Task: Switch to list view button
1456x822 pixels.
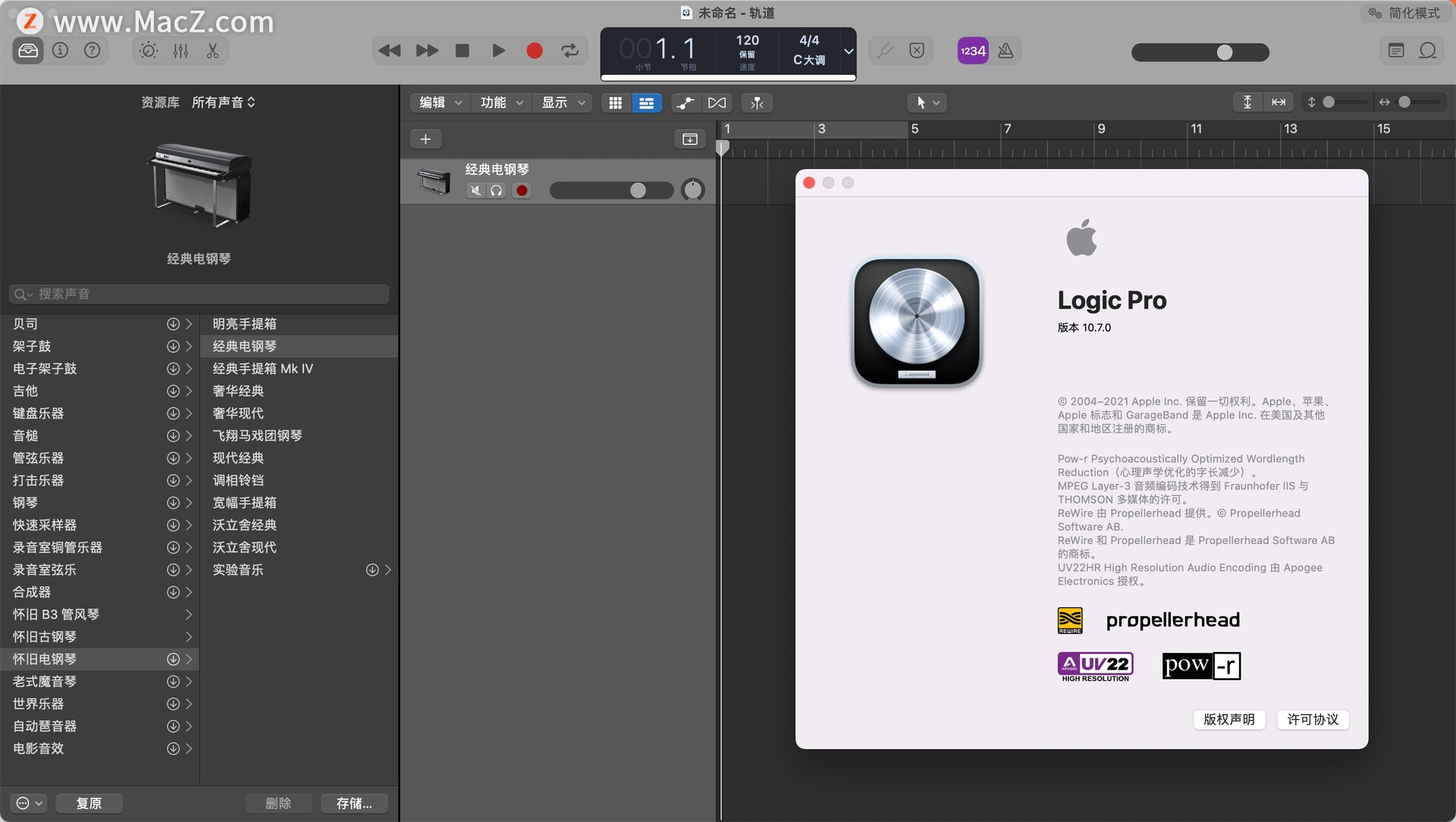Action: point(647,103)
